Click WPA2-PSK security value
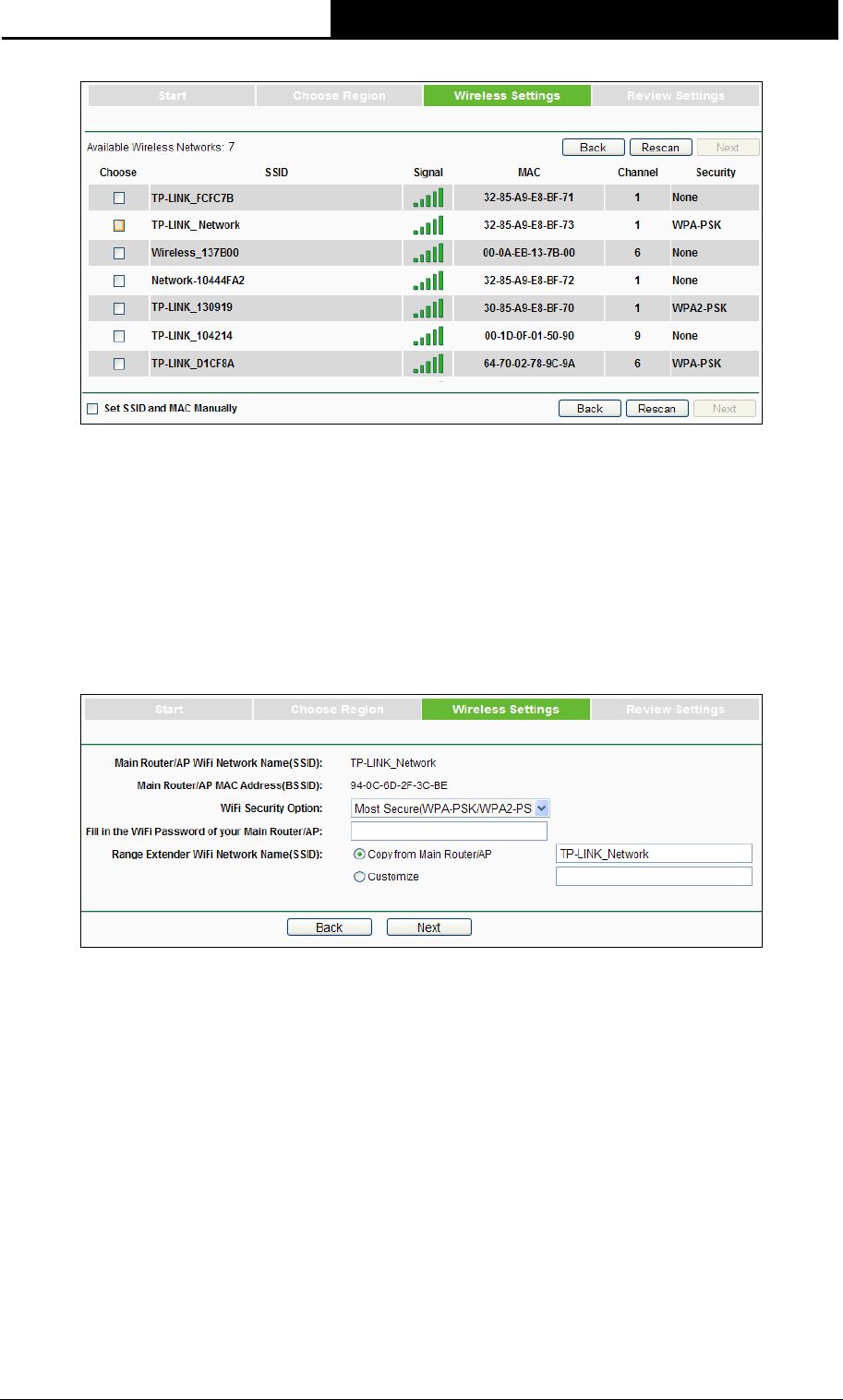 click(x=700, y=308)
